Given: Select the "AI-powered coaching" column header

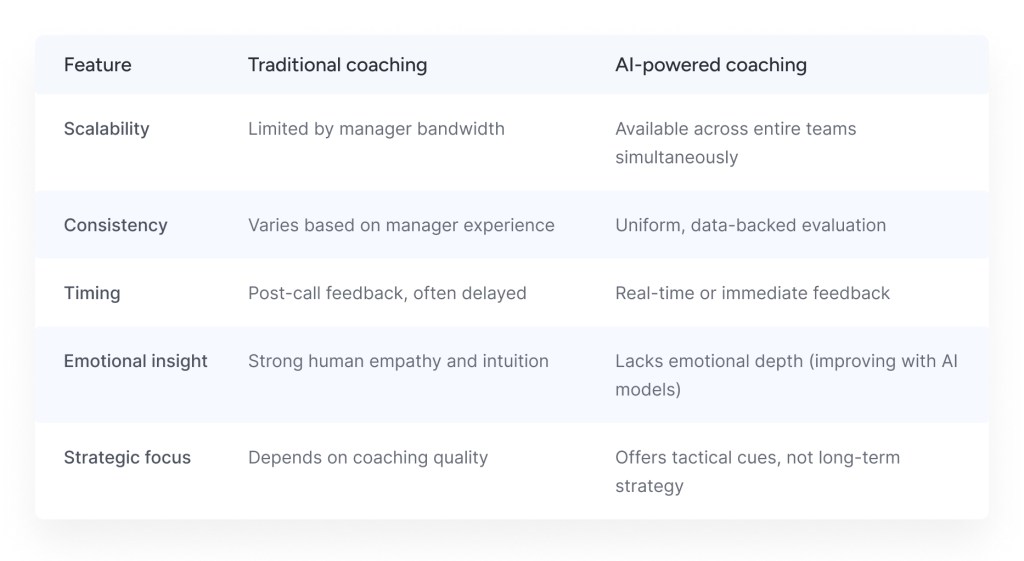Looking at the screenshot, I should click(x=710, y=65).
